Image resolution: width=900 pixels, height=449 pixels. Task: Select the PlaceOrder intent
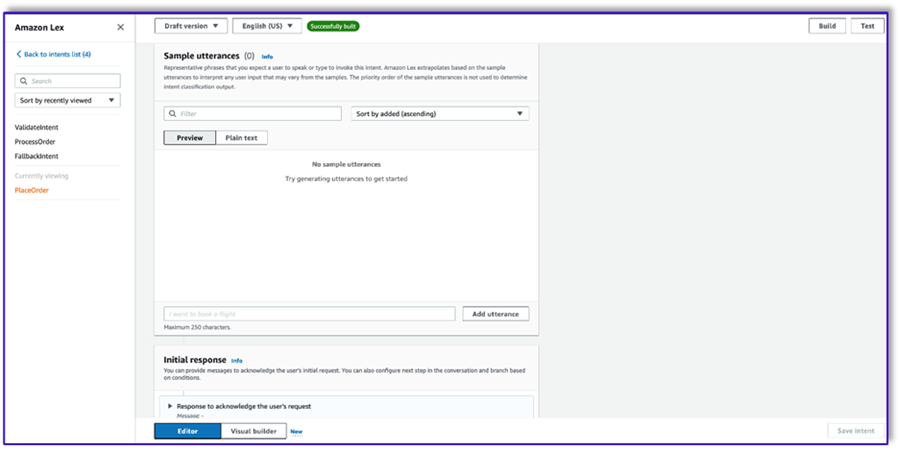(32, 191)
